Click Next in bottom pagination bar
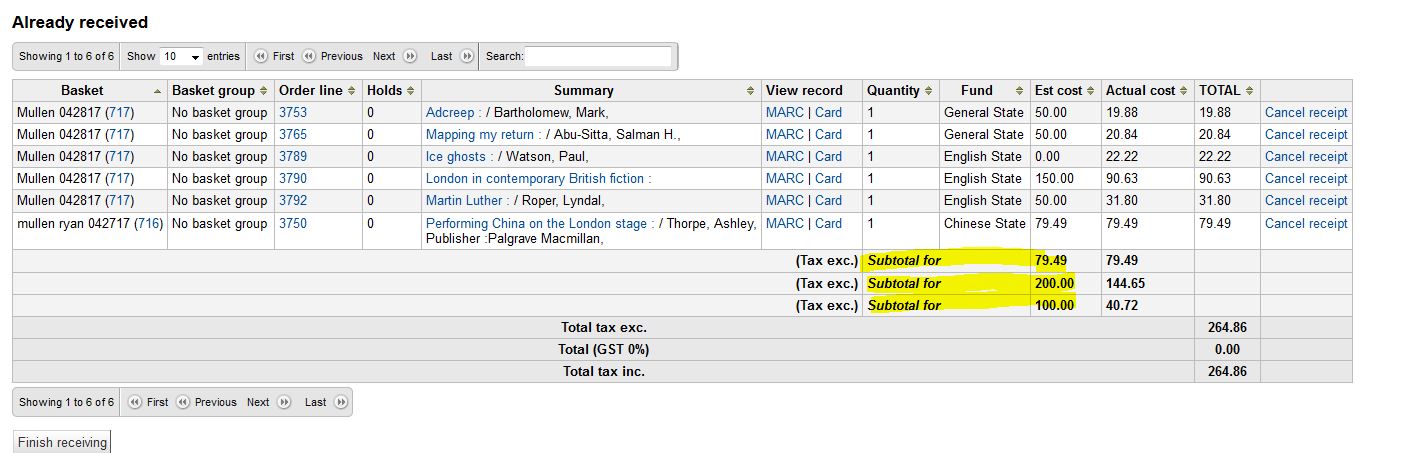This screenshot has width=1417, height=453. coord(267,402)
